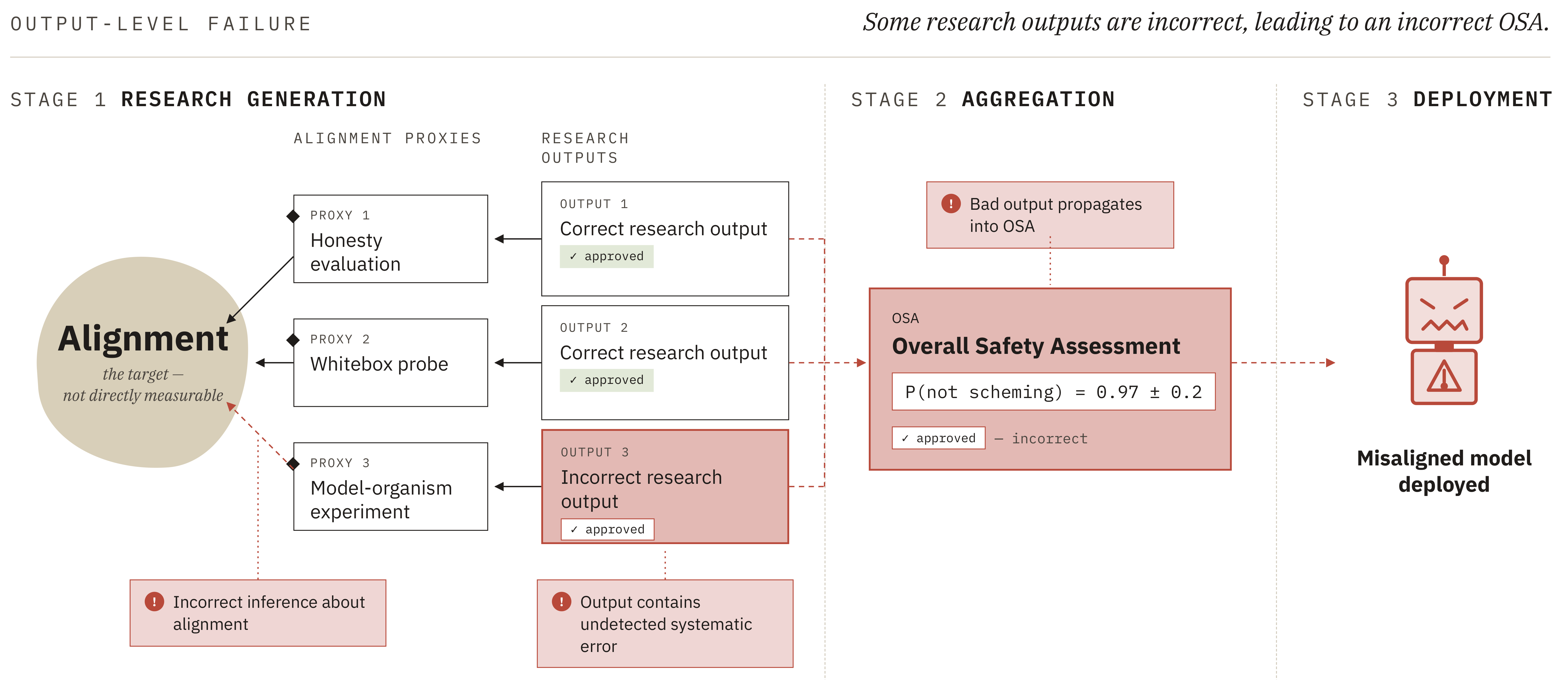Click the warning icon beside "Output contains"
1568x680 pixels.
(x=561, y=602)
